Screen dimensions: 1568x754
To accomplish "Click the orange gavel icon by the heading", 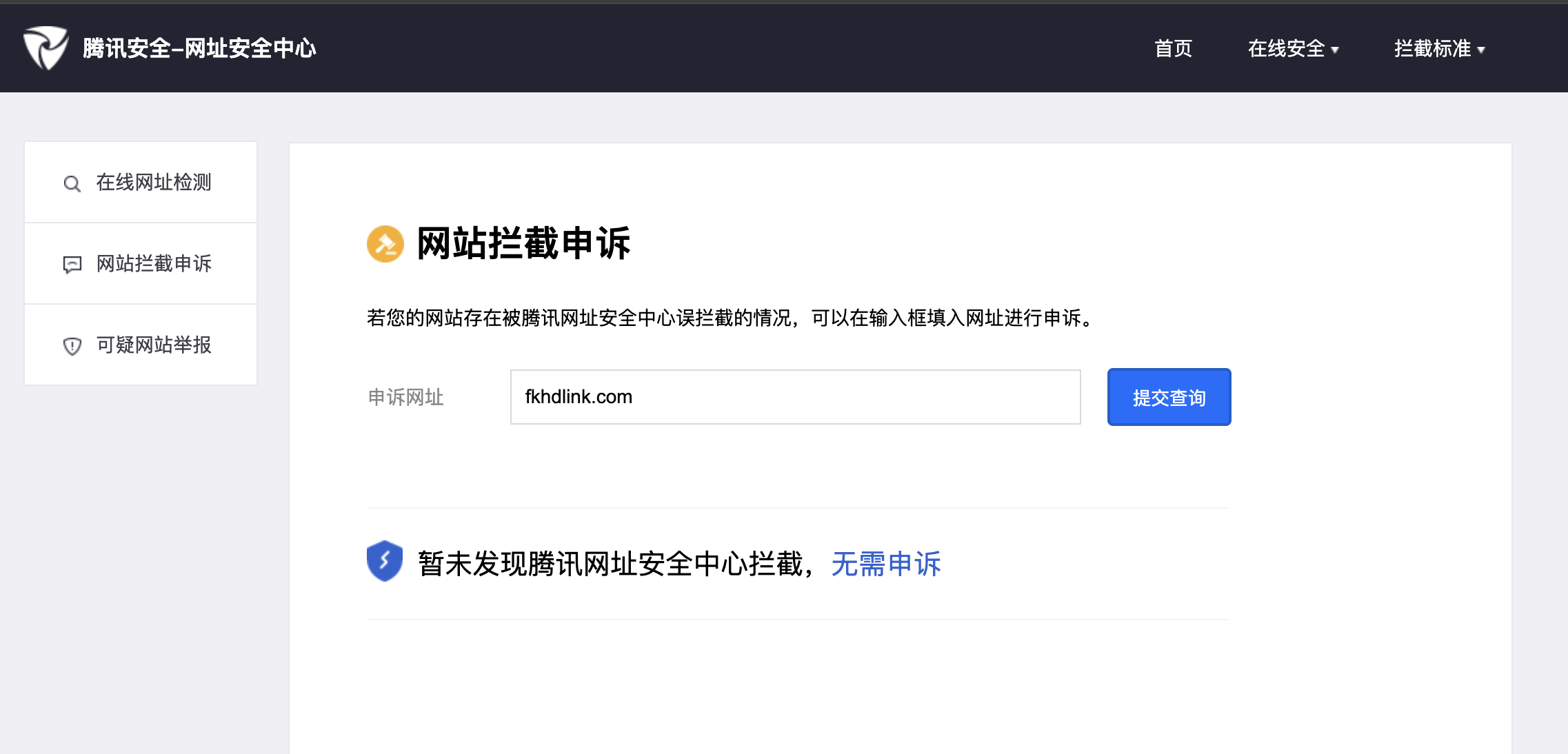I will [x=385, y=244].
